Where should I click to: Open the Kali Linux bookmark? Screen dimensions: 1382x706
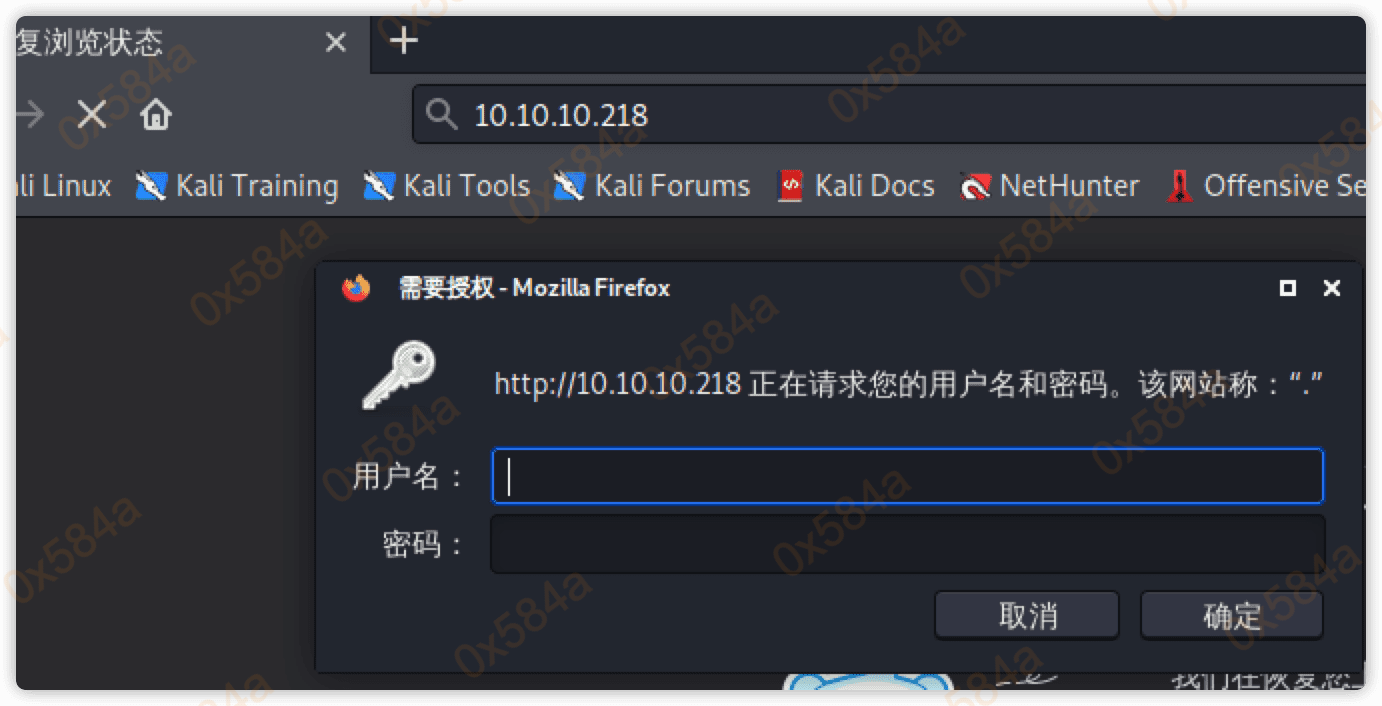click(x=63, y=186)
